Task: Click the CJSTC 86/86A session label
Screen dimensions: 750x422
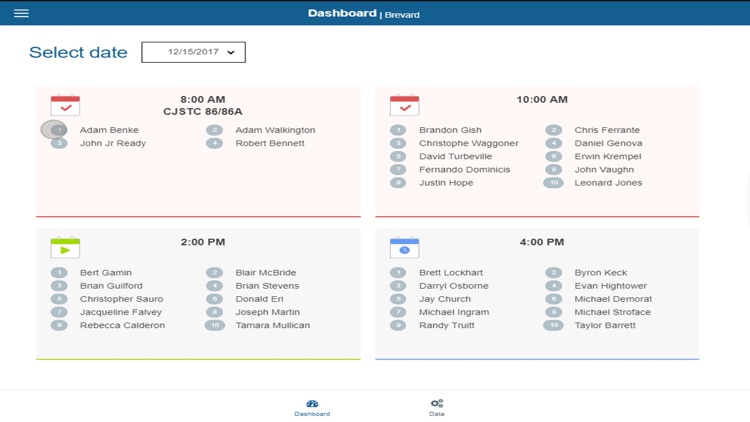Action: point(203,112)
